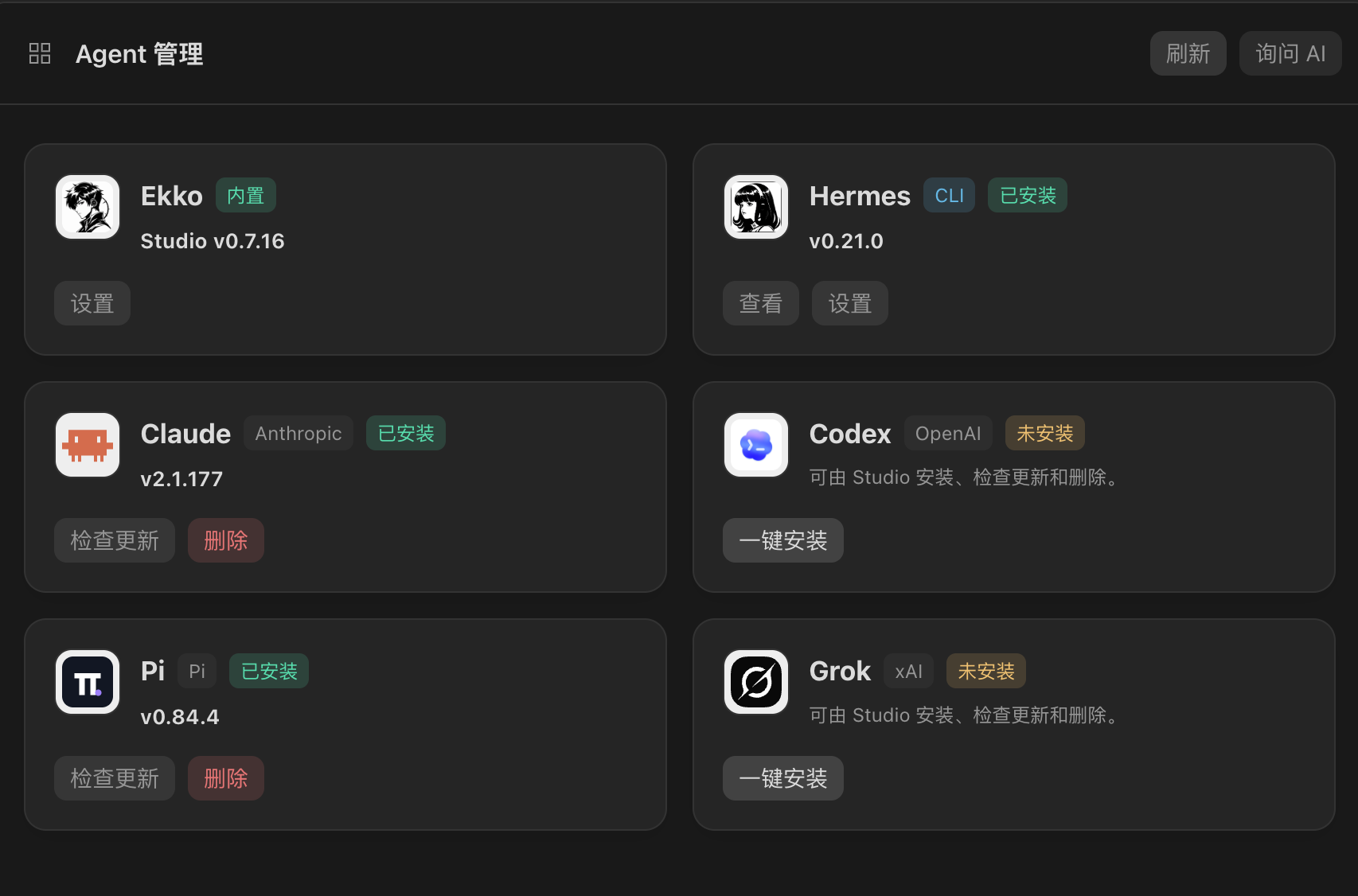Viewport: 1358px width, 896px height.
Task: Click the Studio v0.7.16 version text
Action: tap(213, 241)
